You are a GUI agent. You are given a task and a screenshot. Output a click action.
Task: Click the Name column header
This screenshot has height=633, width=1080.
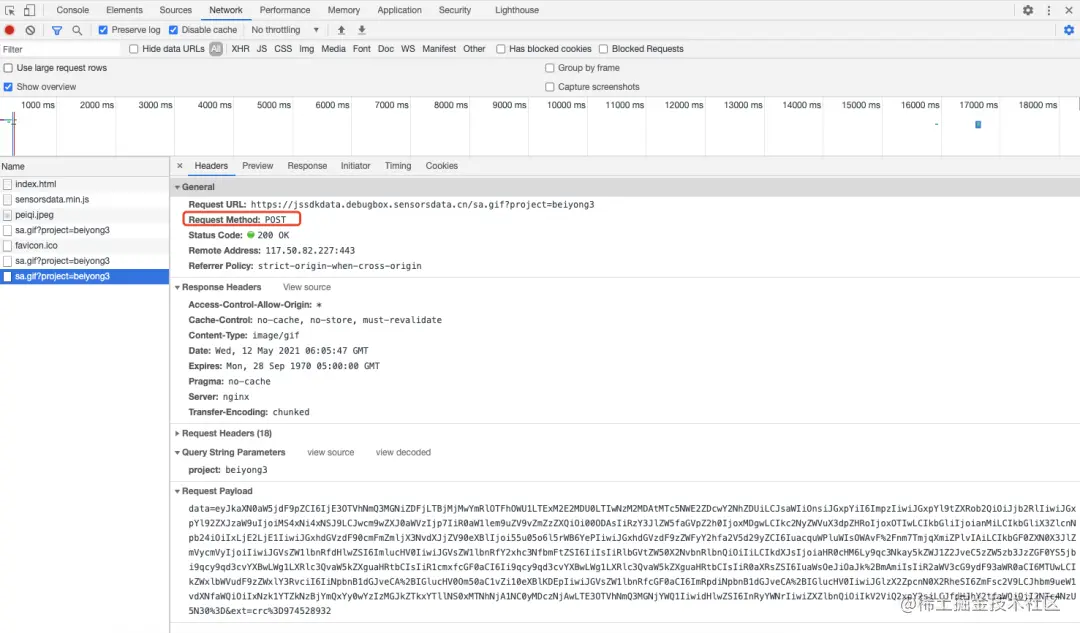pyautogui.click(x=84, y=167)
